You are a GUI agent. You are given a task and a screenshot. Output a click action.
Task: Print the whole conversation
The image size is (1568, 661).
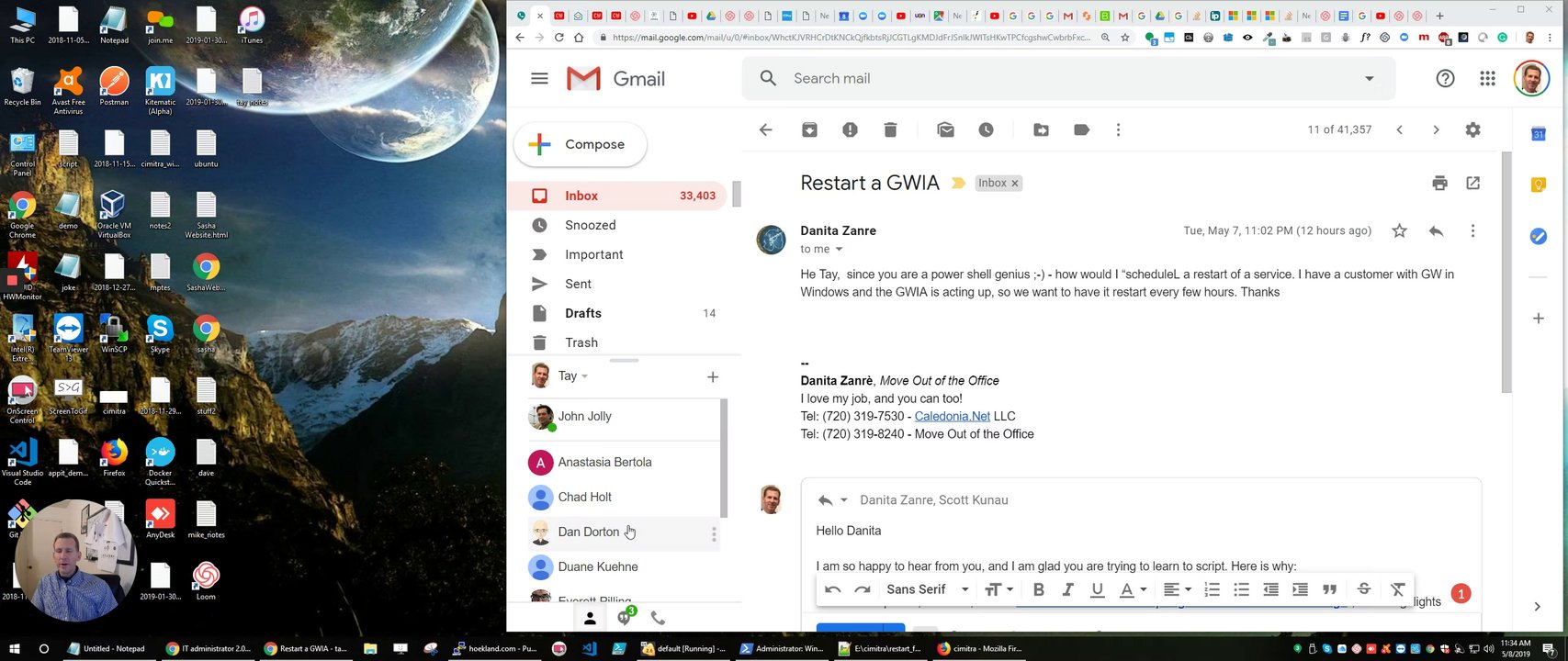(x=1439, y=183)
